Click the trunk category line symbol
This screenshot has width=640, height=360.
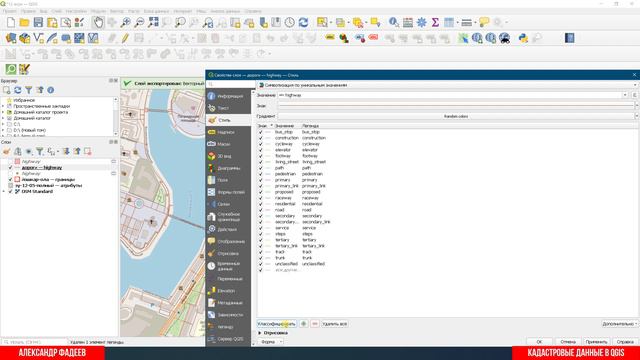pos(268,258)
